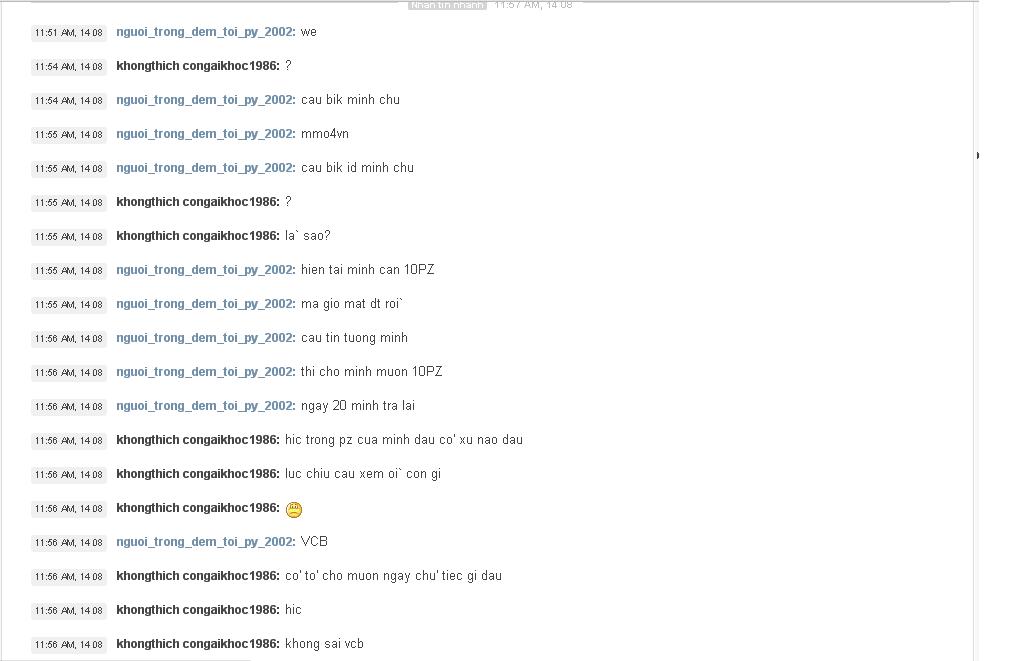
Task: Click the 11:57 AM date header at the top
Action: point(533,5)
